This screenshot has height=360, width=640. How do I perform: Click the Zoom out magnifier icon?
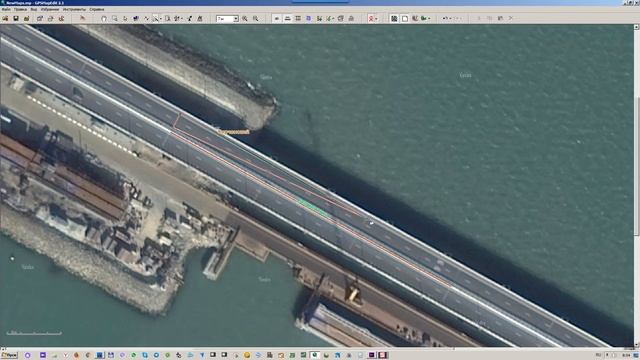click(256, 18)
